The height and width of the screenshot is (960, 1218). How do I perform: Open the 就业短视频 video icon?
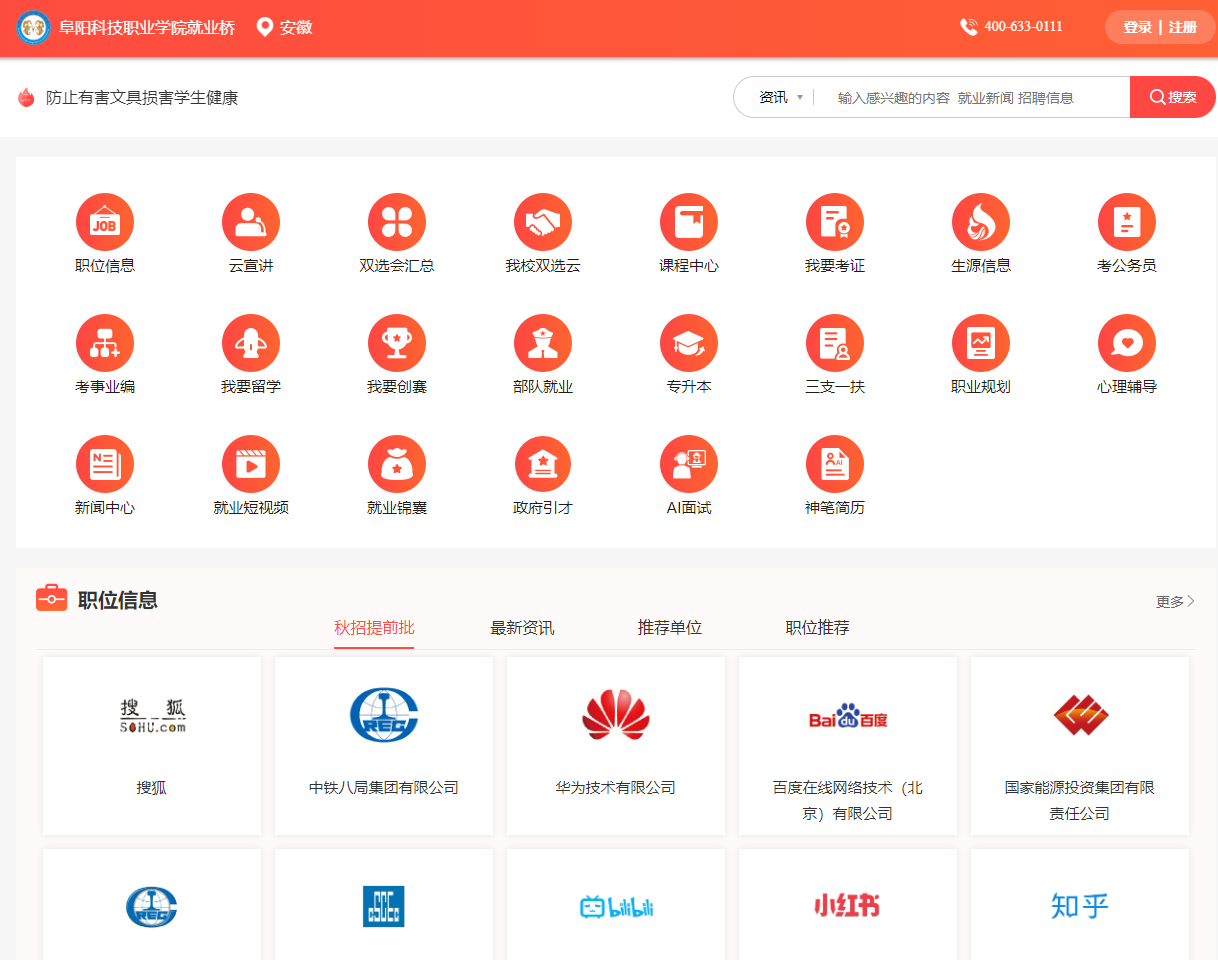coord(251,464)
